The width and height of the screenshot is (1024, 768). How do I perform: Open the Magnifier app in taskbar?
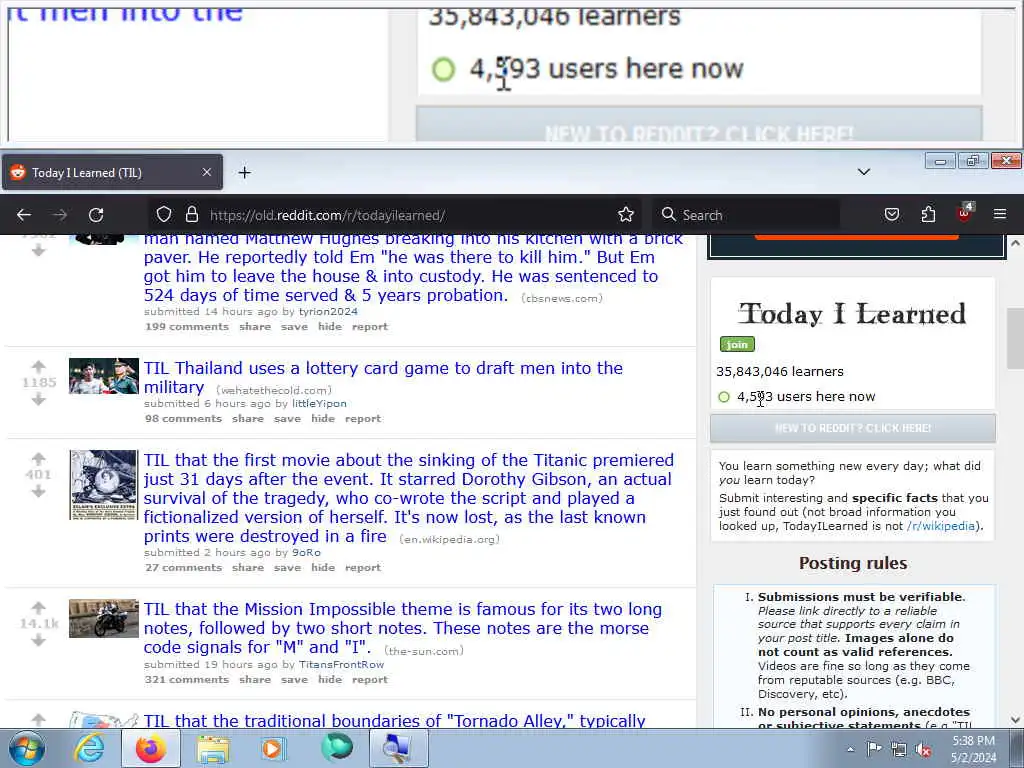(x=398, y=748)
